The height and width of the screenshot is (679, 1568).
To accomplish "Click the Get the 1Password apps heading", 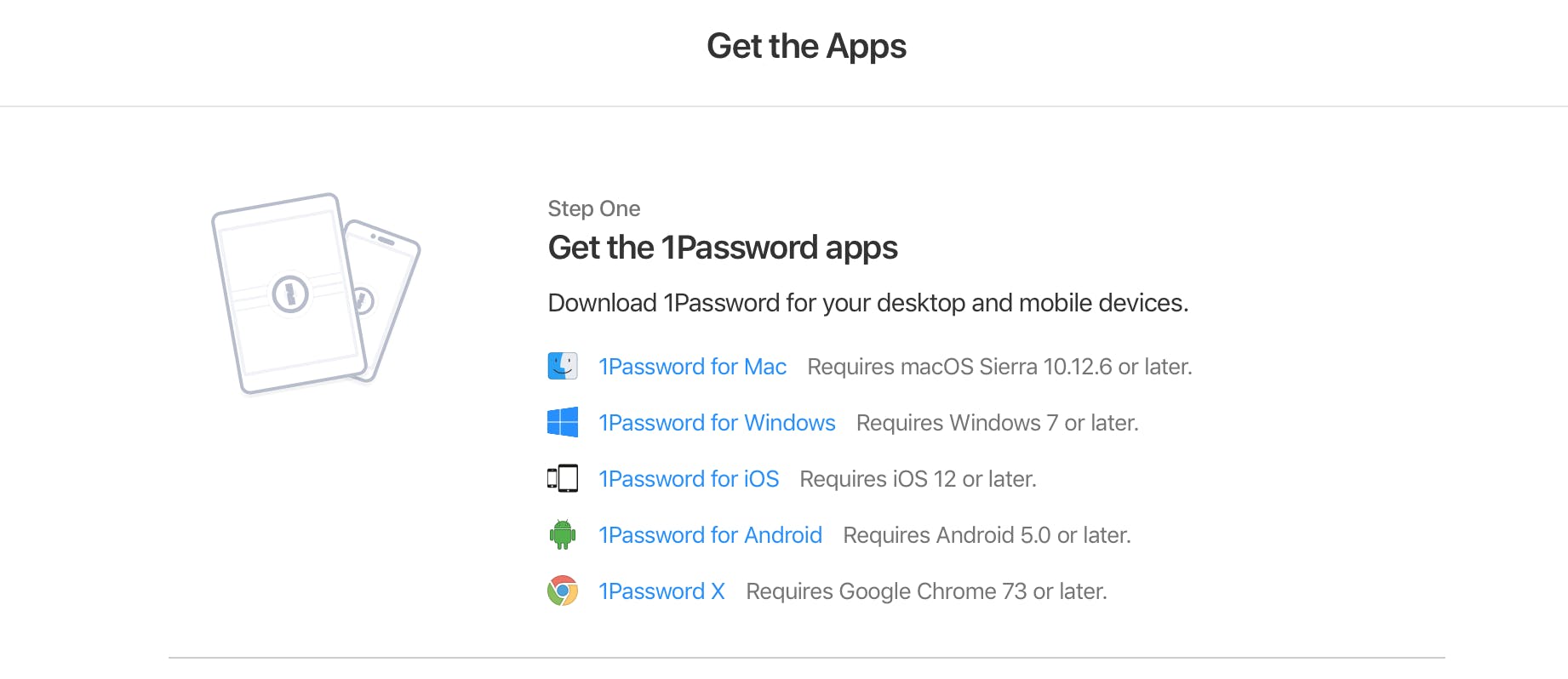I will pyautogui.click(x=723, y=248).
